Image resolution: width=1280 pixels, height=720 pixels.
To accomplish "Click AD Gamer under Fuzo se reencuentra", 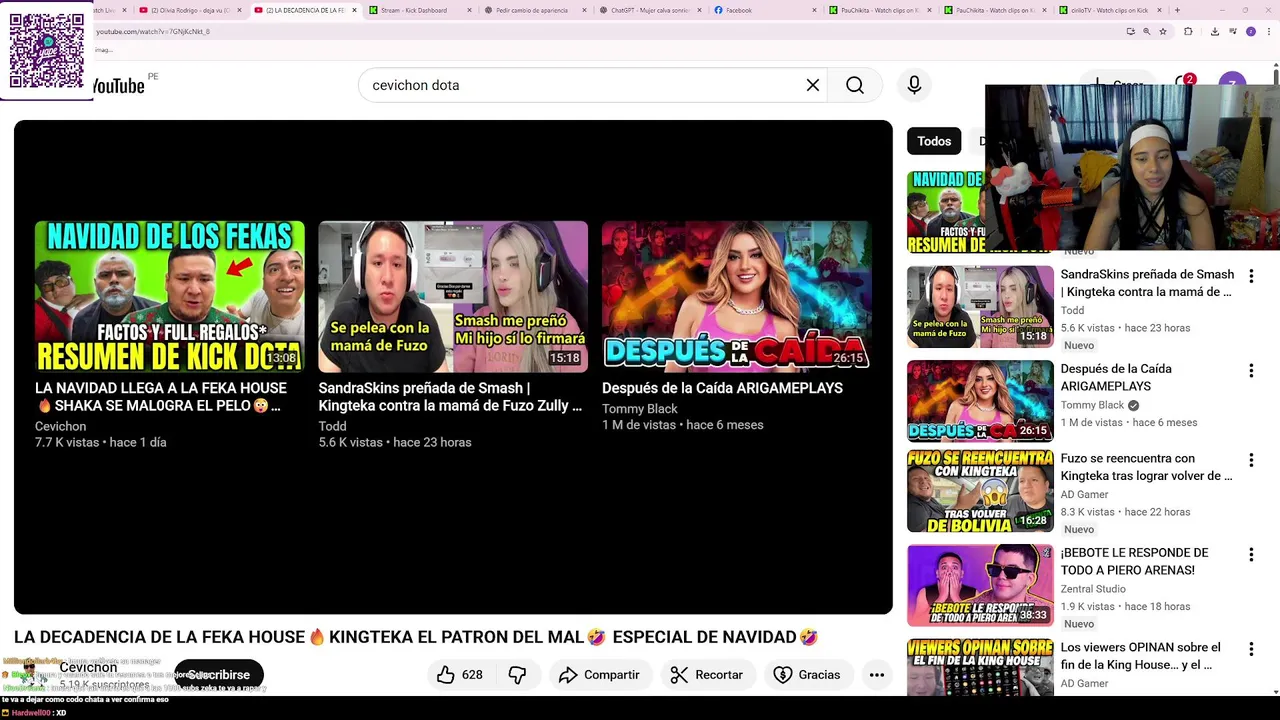I will 1084,494.
